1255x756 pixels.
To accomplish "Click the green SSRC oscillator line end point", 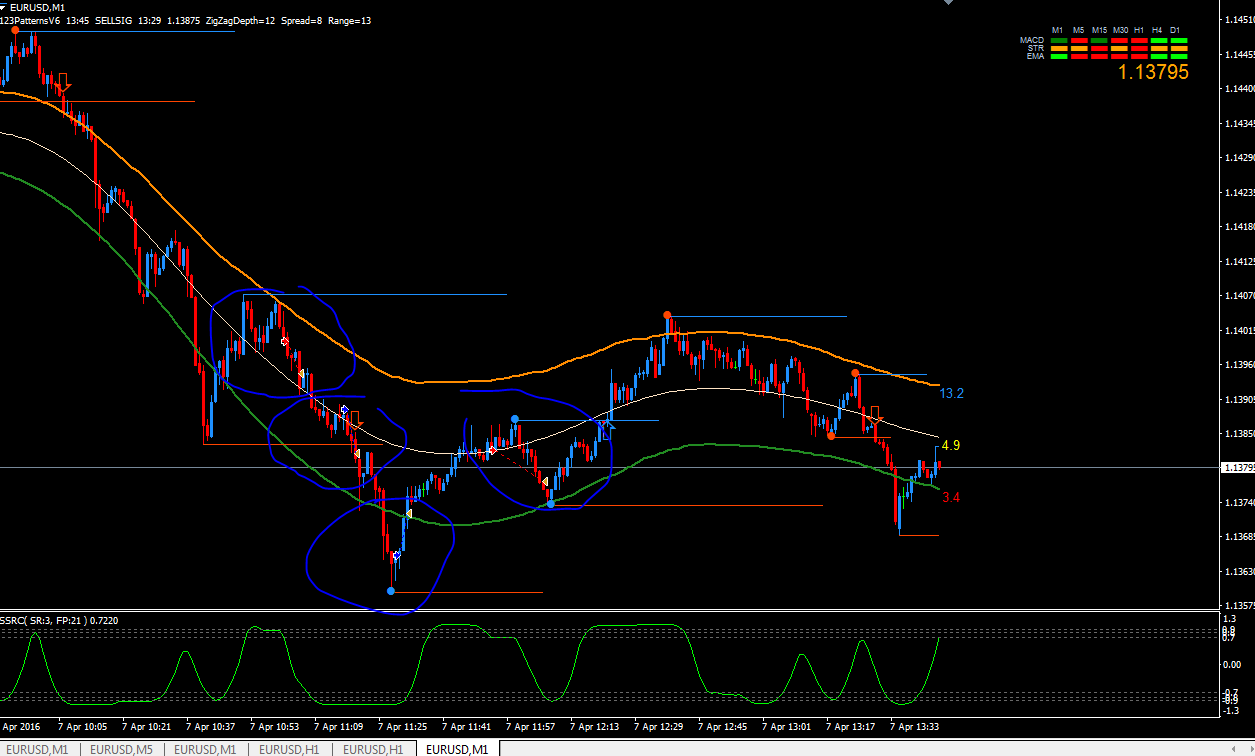I will pyautogui.click(x=939, y=637).
